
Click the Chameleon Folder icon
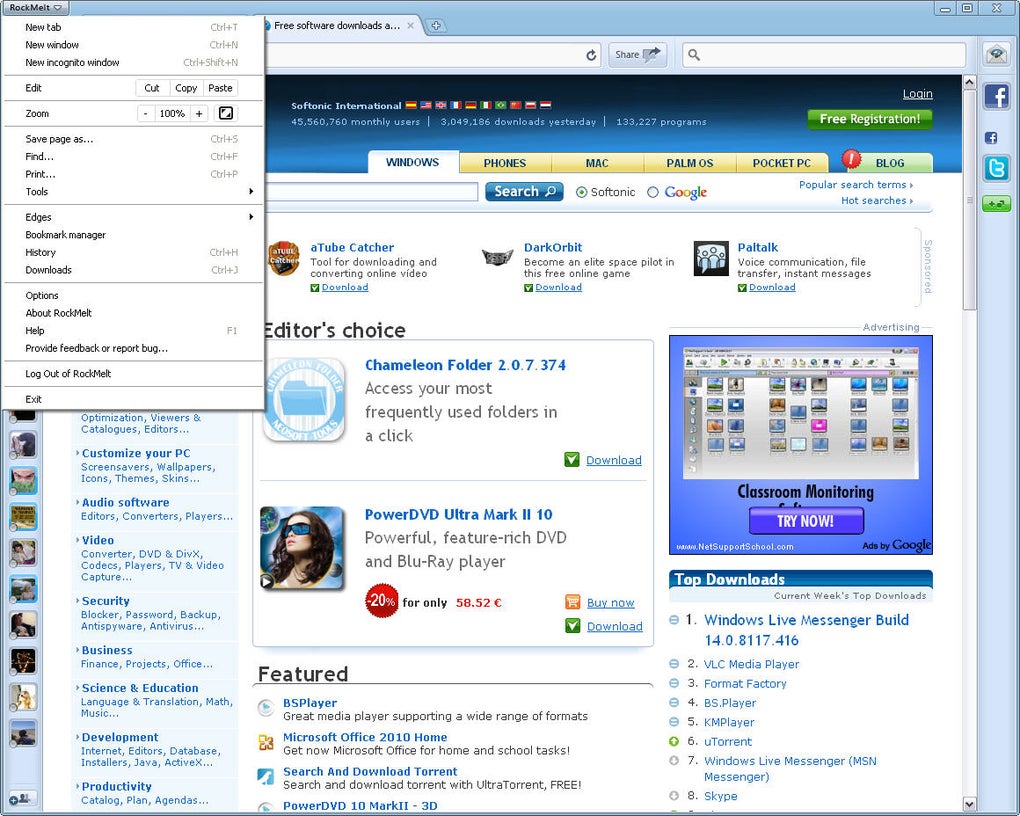(x=303, y=400)
